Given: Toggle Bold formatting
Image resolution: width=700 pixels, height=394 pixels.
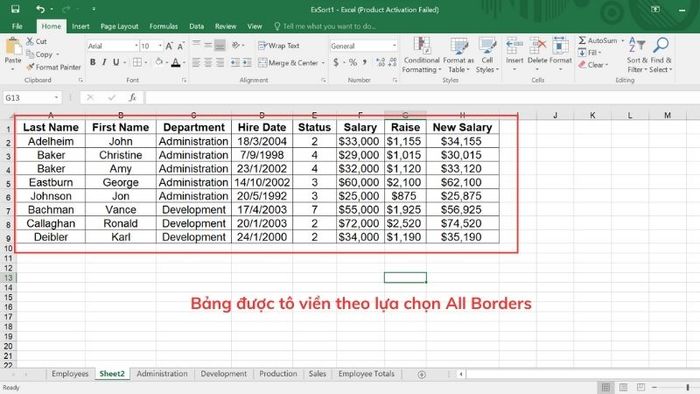Looking at the screenshot, I should [92, 62].
